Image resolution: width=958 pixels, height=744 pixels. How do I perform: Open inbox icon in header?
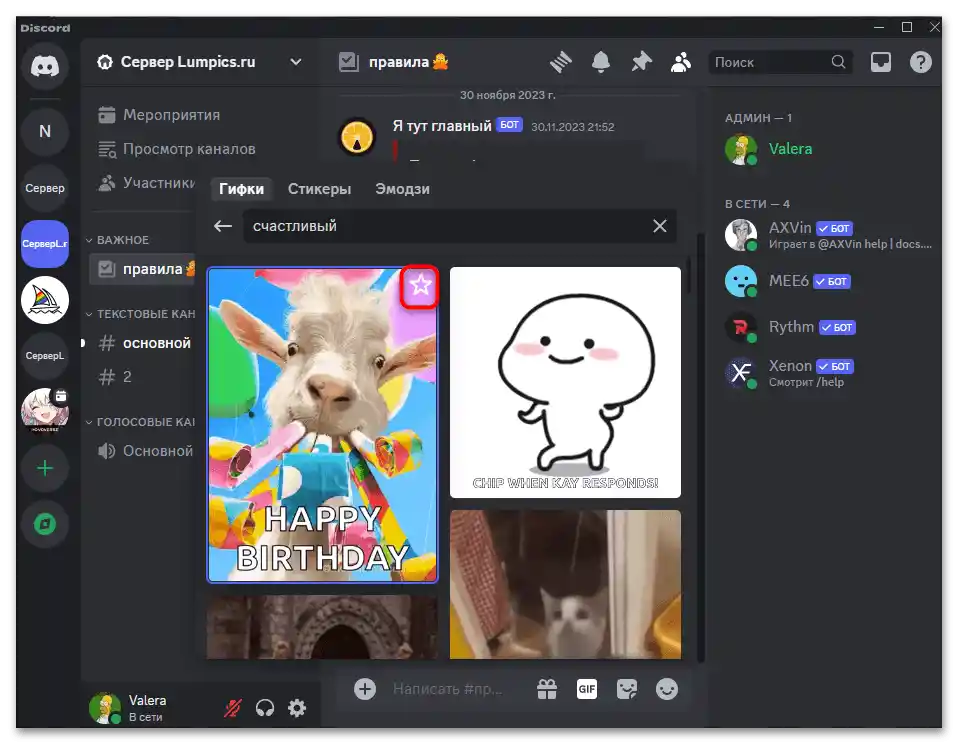coord(880,62)
